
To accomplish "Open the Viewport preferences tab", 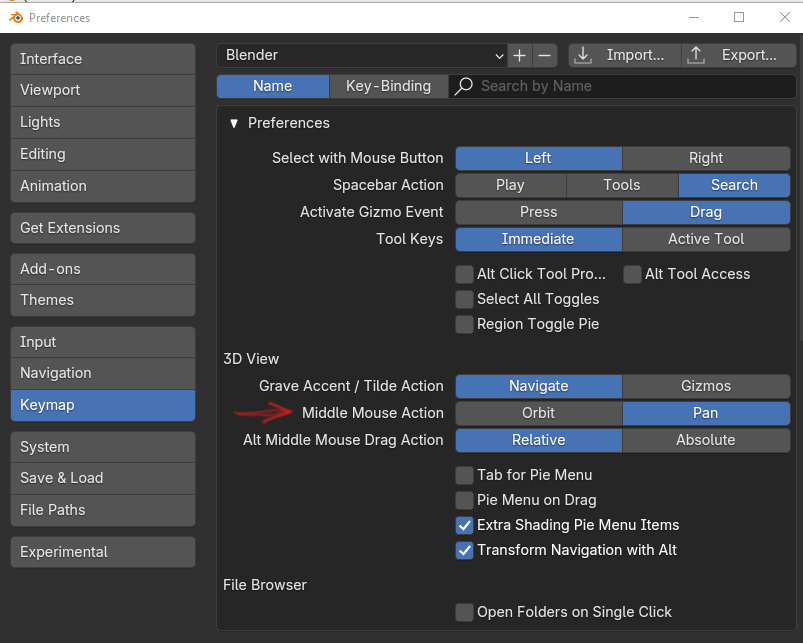I will coord(103,91).
